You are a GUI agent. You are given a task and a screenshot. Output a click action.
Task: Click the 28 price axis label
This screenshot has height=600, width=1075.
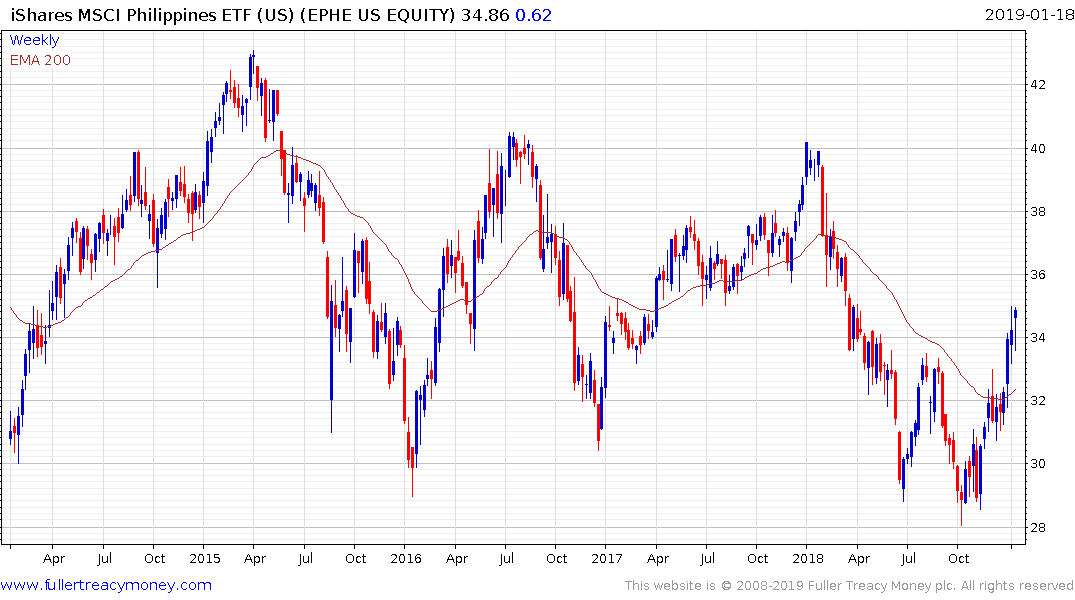[1038, 527]
